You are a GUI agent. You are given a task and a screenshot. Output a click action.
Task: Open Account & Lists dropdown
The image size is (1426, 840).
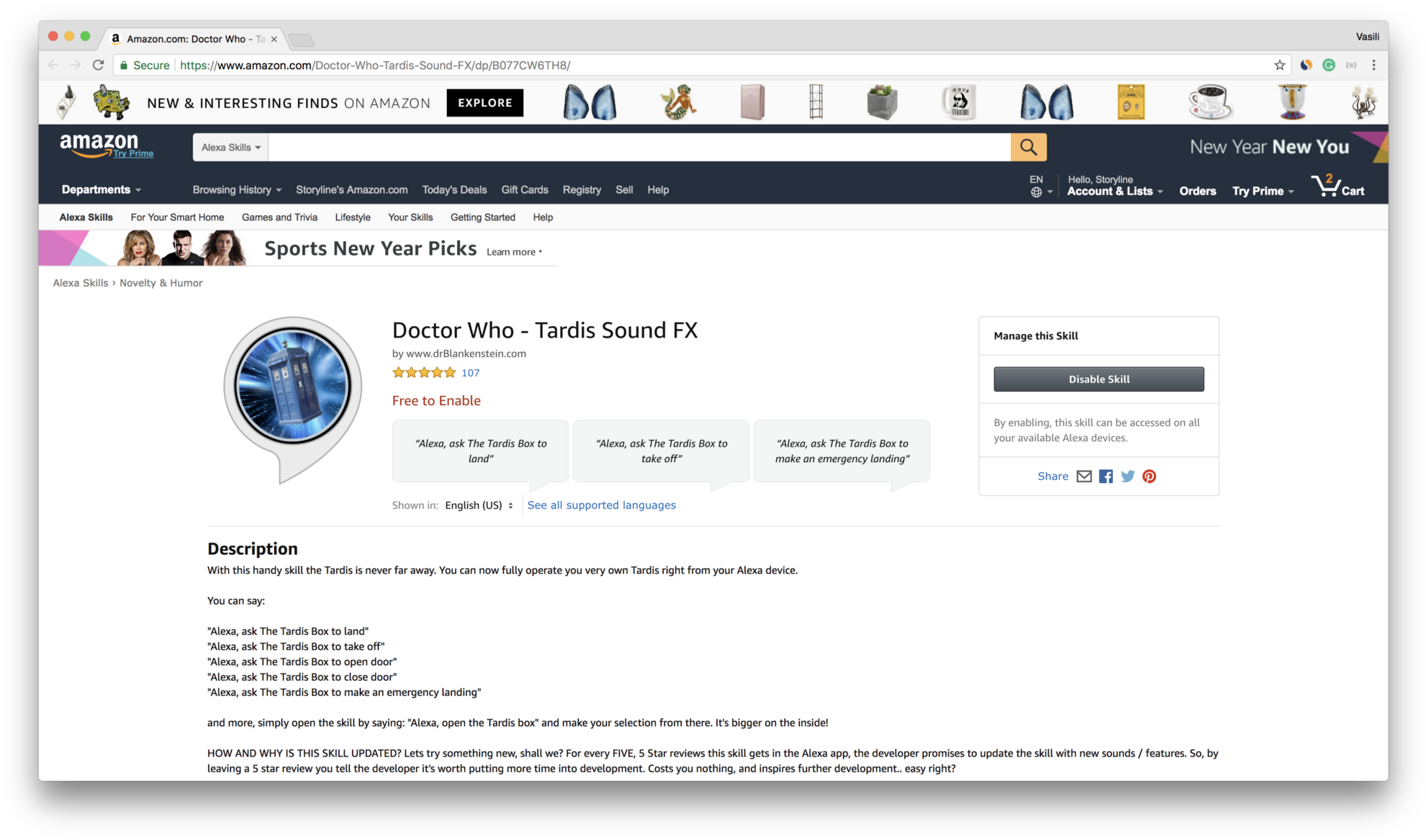point(1114,191)
